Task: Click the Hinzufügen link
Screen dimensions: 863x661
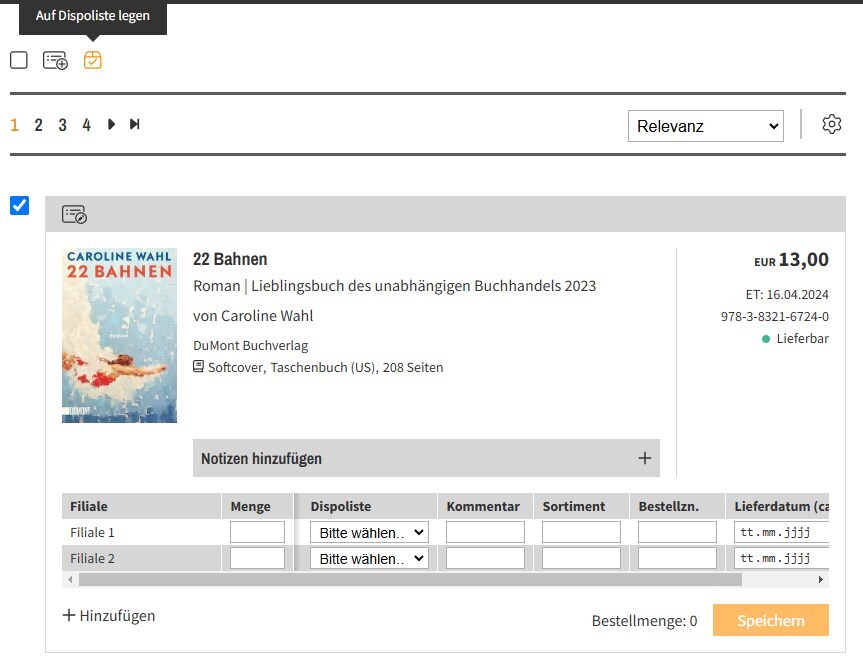Action: (109, 615)
